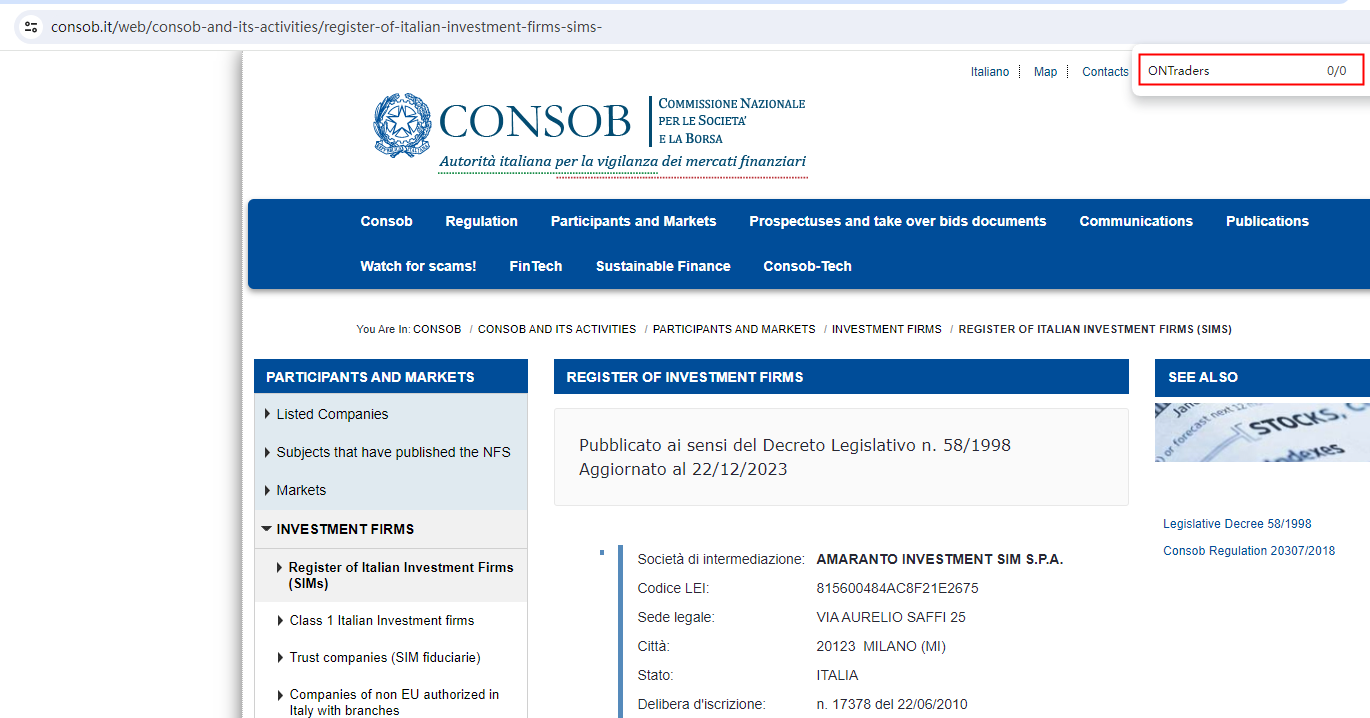
Task: Collapse the Investment Firms section
Action: [344, 529]
